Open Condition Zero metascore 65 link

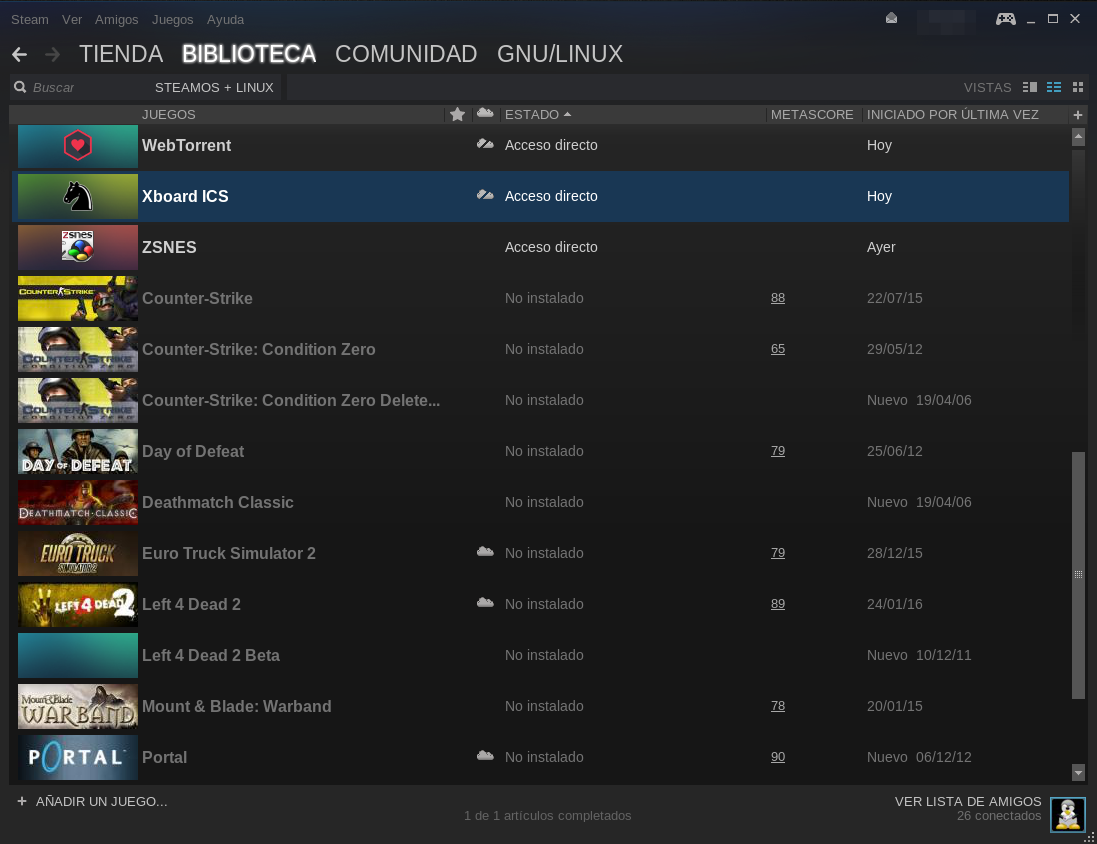click(x=778, y=349)
